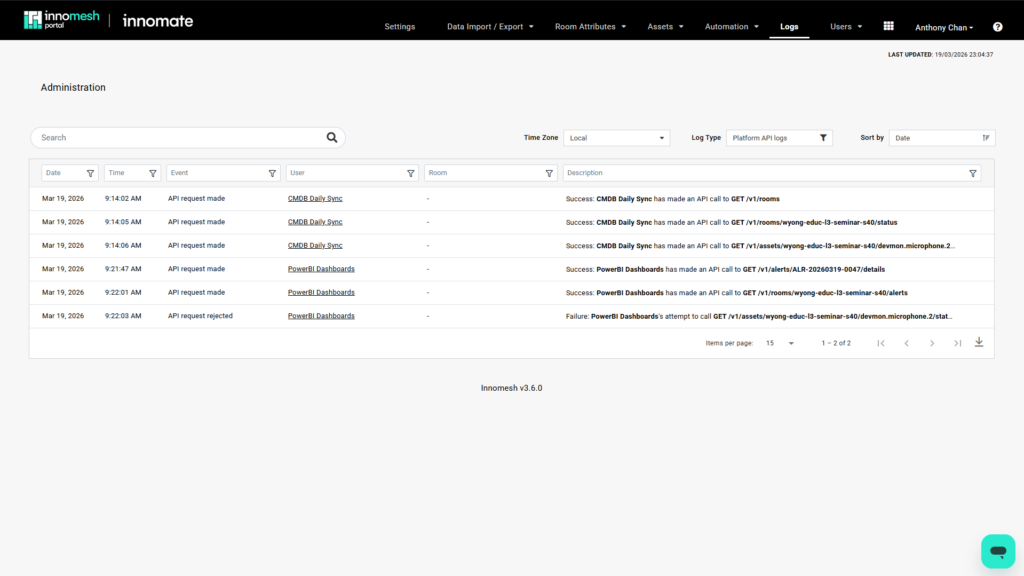Image resolution: width=1024 pixels, height=576 pixels.
Task: Go to next page of results
Action: point(932,343)
